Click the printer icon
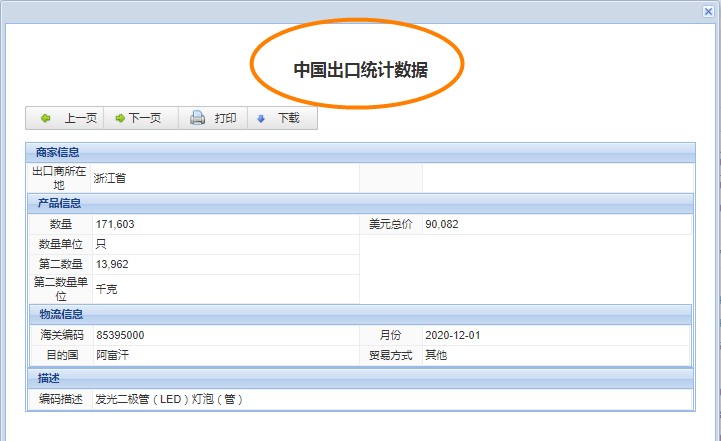721x441 pixels. (x=198, y=118)
